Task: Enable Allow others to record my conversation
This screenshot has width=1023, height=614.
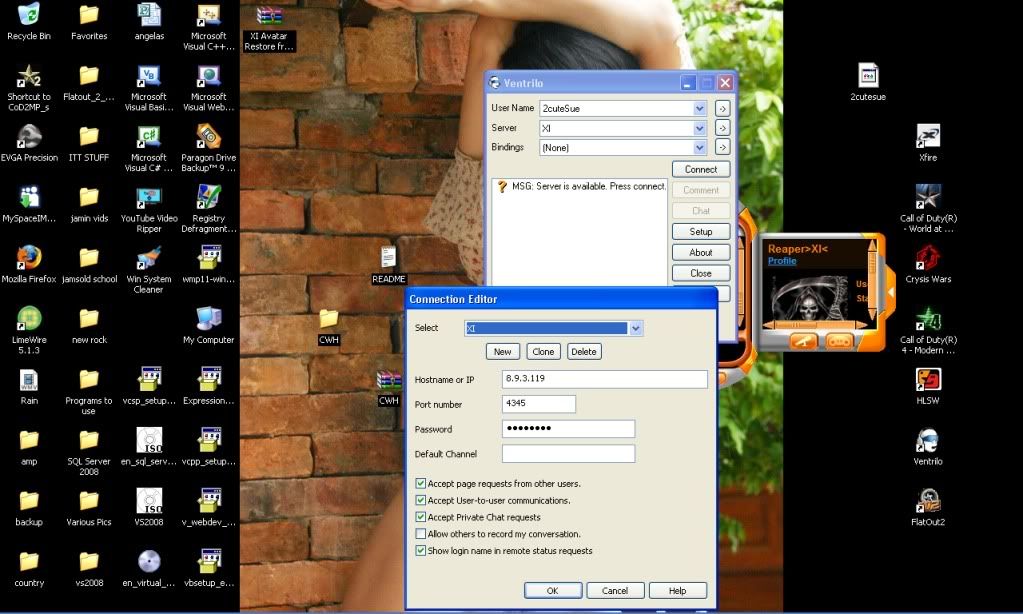Action: [421, 534]
